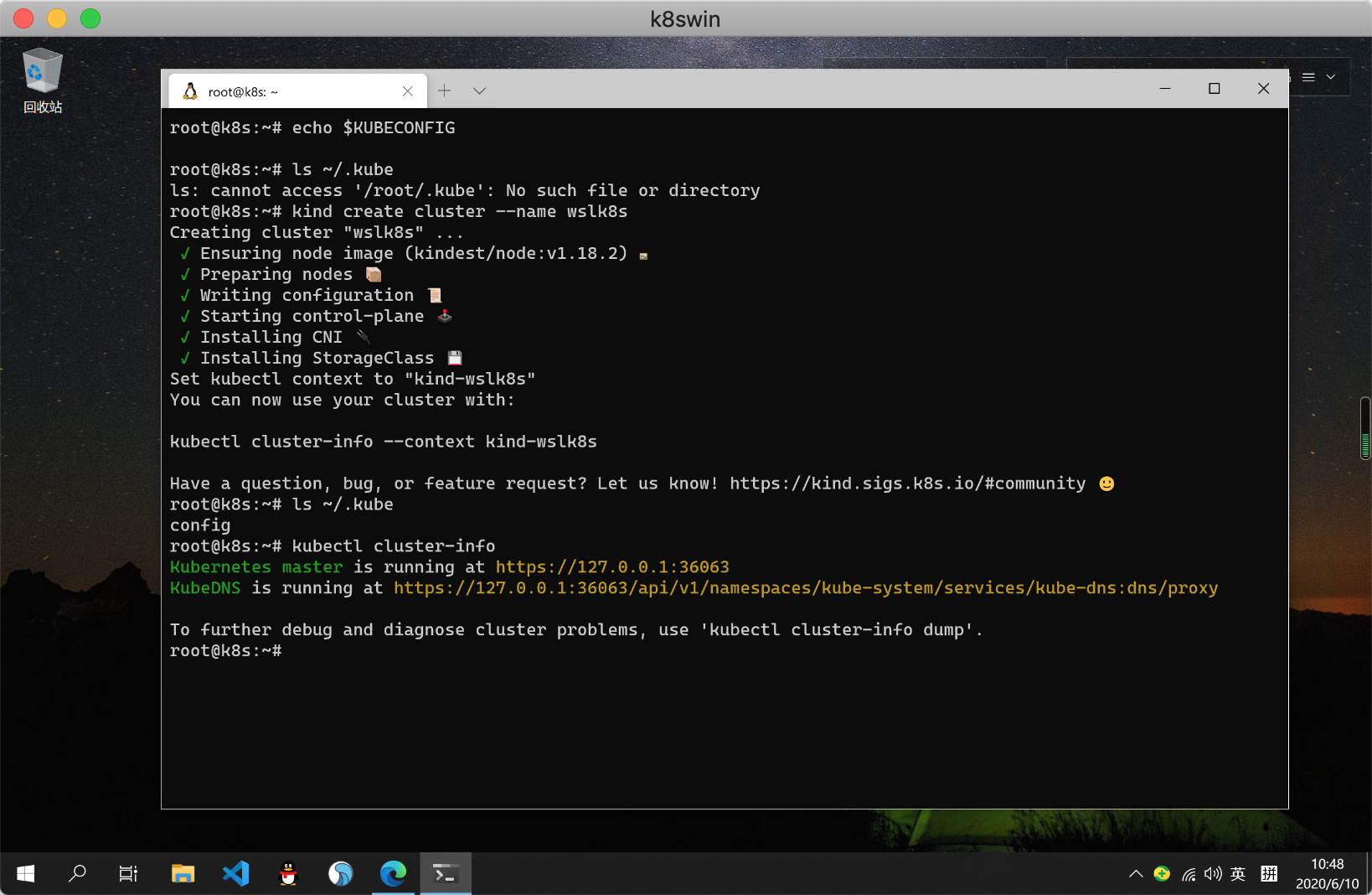1372x895 pixels.
Task: Click the macOS green zoom button
Action: coord(90,18)
